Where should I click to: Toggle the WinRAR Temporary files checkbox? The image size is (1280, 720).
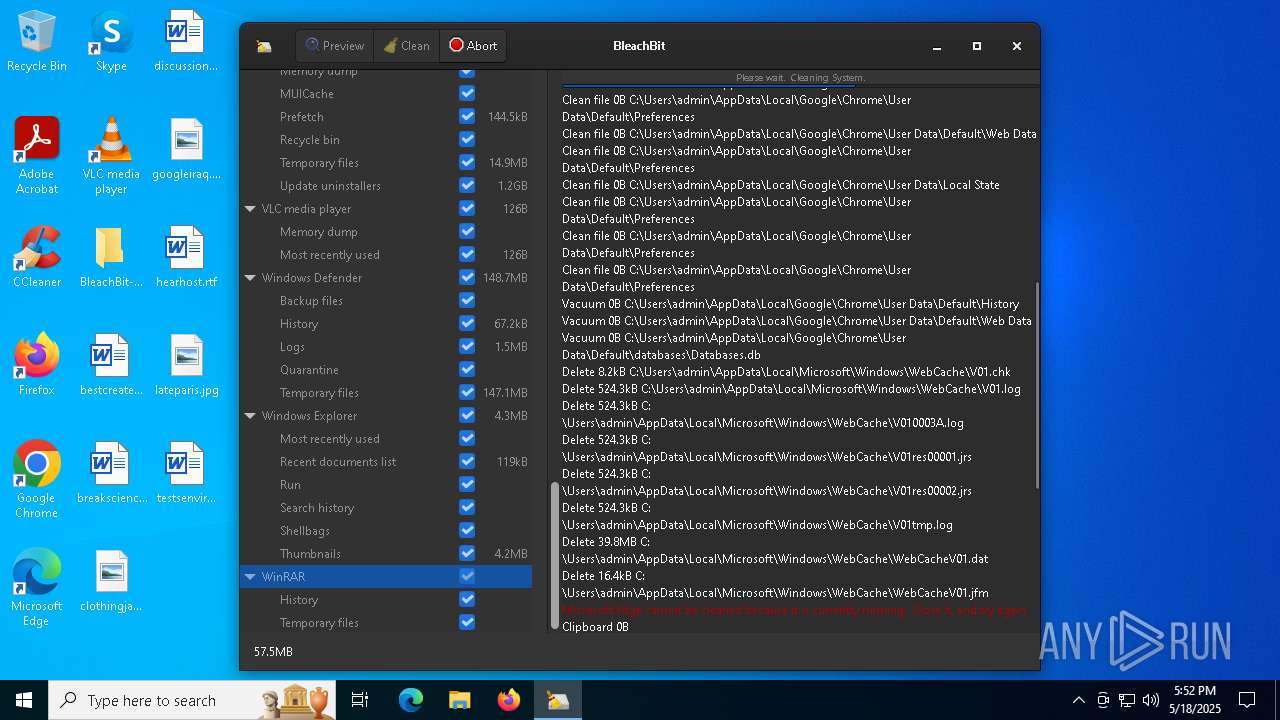(x=467, y=622)
